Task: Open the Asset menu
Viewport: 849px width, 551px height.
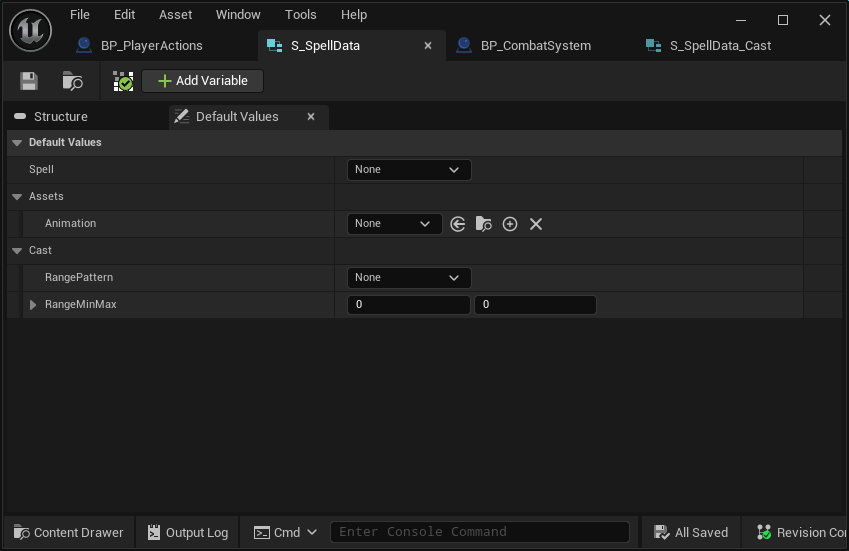Action: tap(175, 15)
